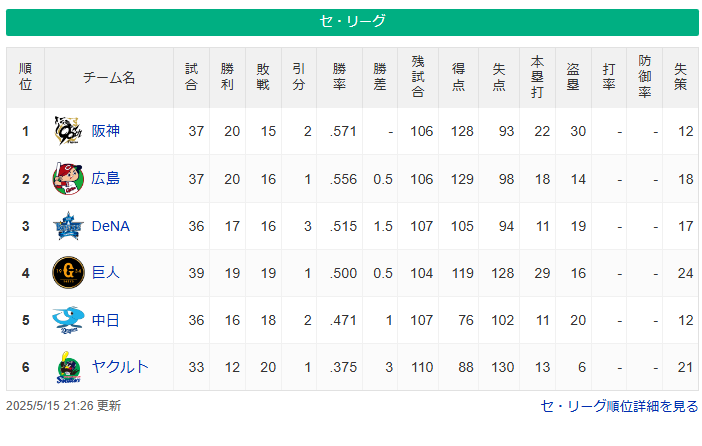
Task: Click the 2025/5/15 21:26 更新 timestamp
Action: click(64, 406)
